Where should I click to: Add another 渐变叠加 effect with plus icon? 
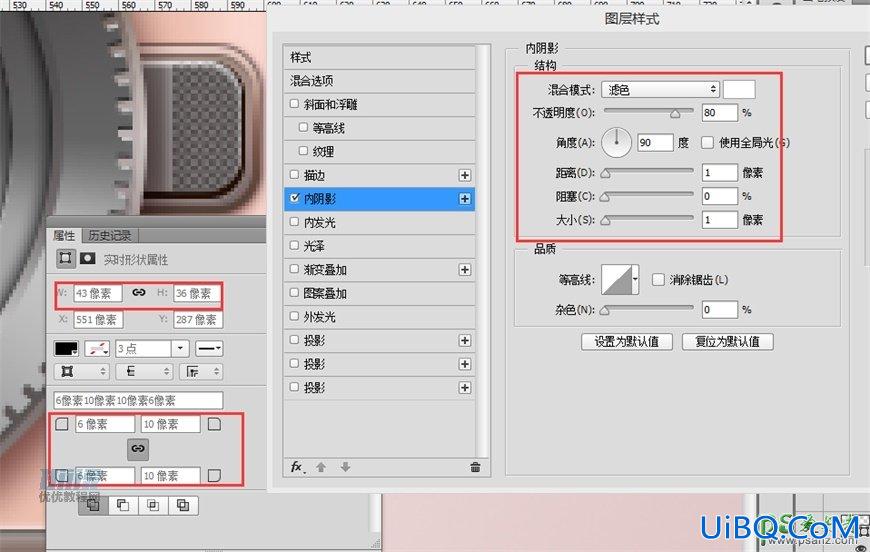coord(465,270)
